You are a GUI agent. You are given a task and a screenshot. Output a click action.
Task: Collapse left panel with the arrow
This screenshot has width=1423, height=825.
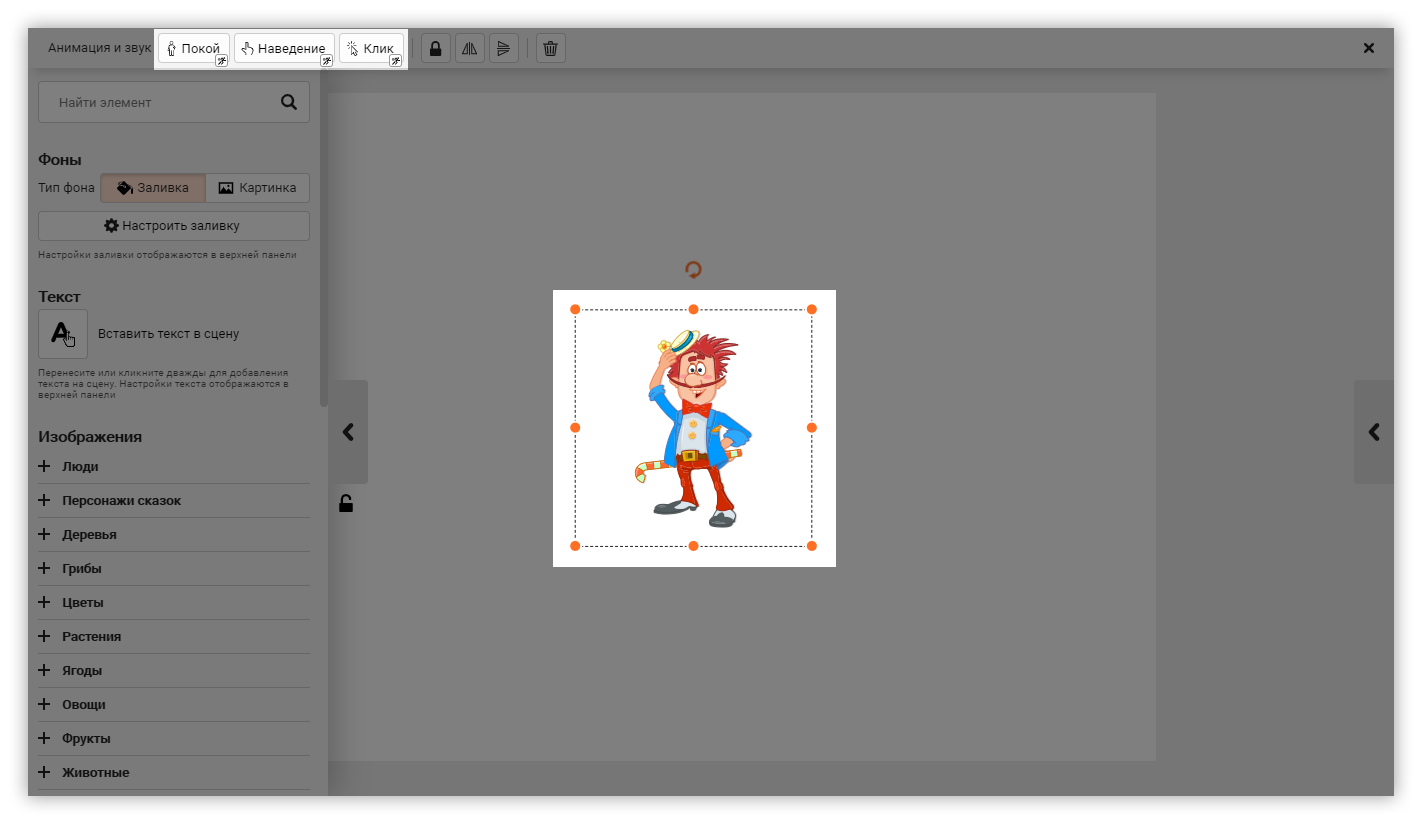[x=348, y=432]
